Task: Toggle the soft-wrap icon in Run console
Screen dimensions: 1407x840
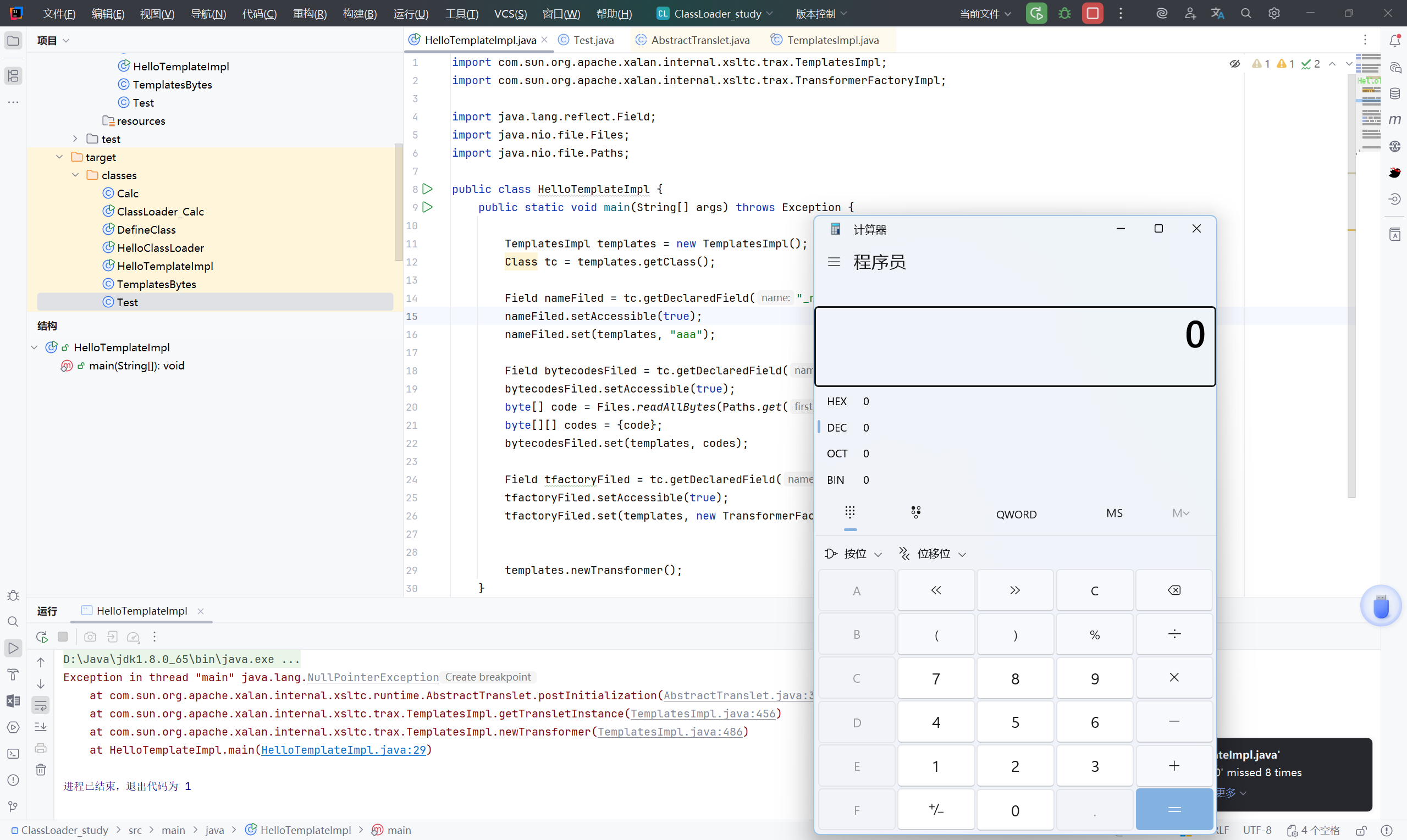Action: pos(41,705)
